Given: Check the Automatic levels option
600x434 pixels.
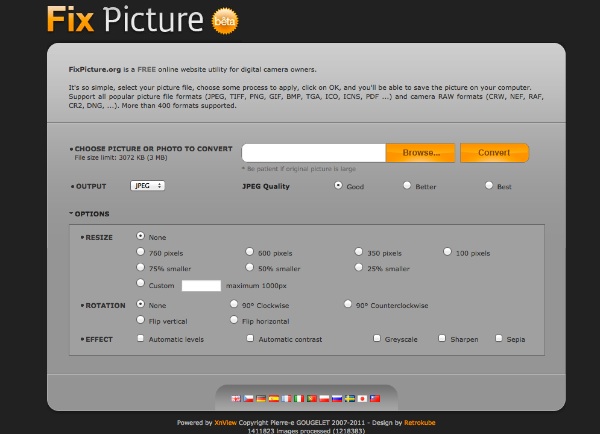Looking at the screenshot, I should (x=141, y=339).
